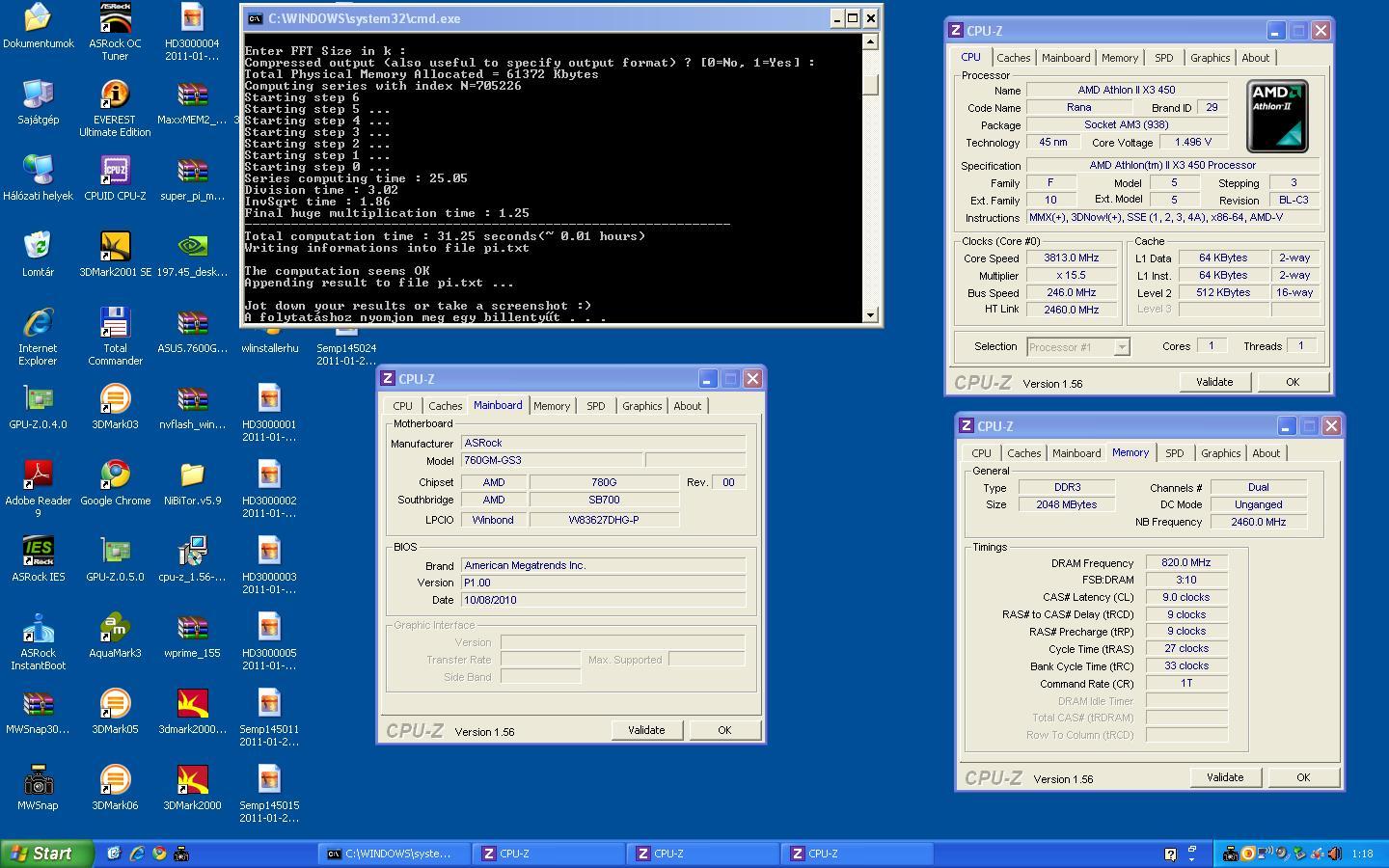Click the motherboard Model field 760GM-GS3
This screenshot has height=868, width=1389.
(x=551, y=460)
